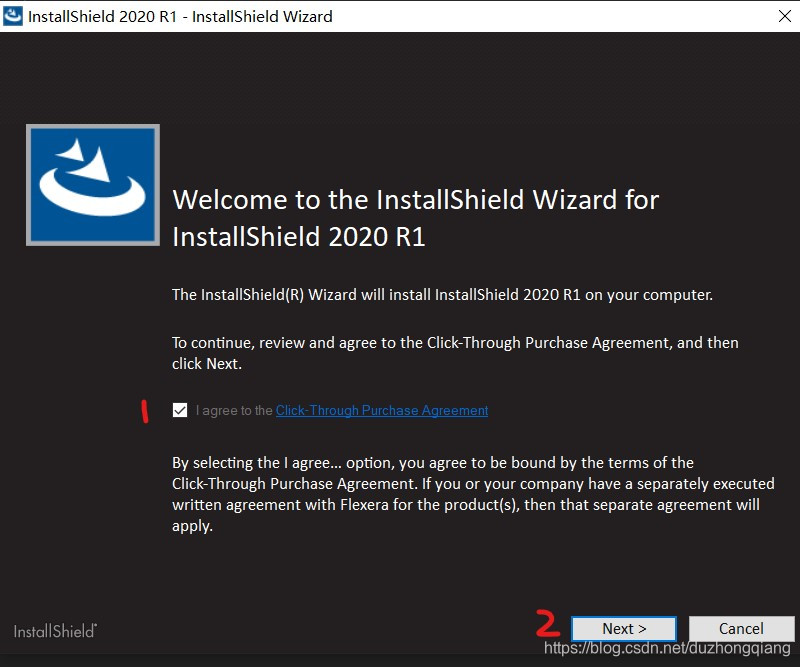Click the large blue InstallShield logo
The height and width of the screenshot is (667, 800).
pos(93,185)
